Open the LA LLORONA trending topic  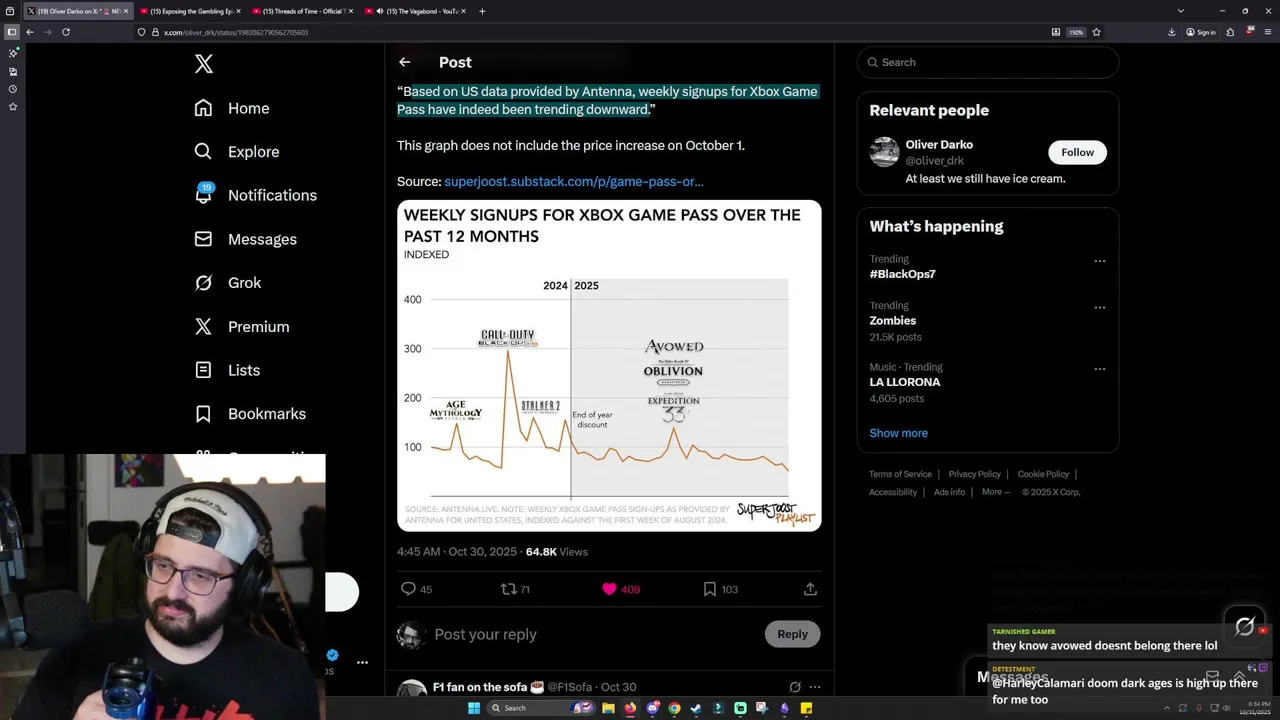pos(904,382)
